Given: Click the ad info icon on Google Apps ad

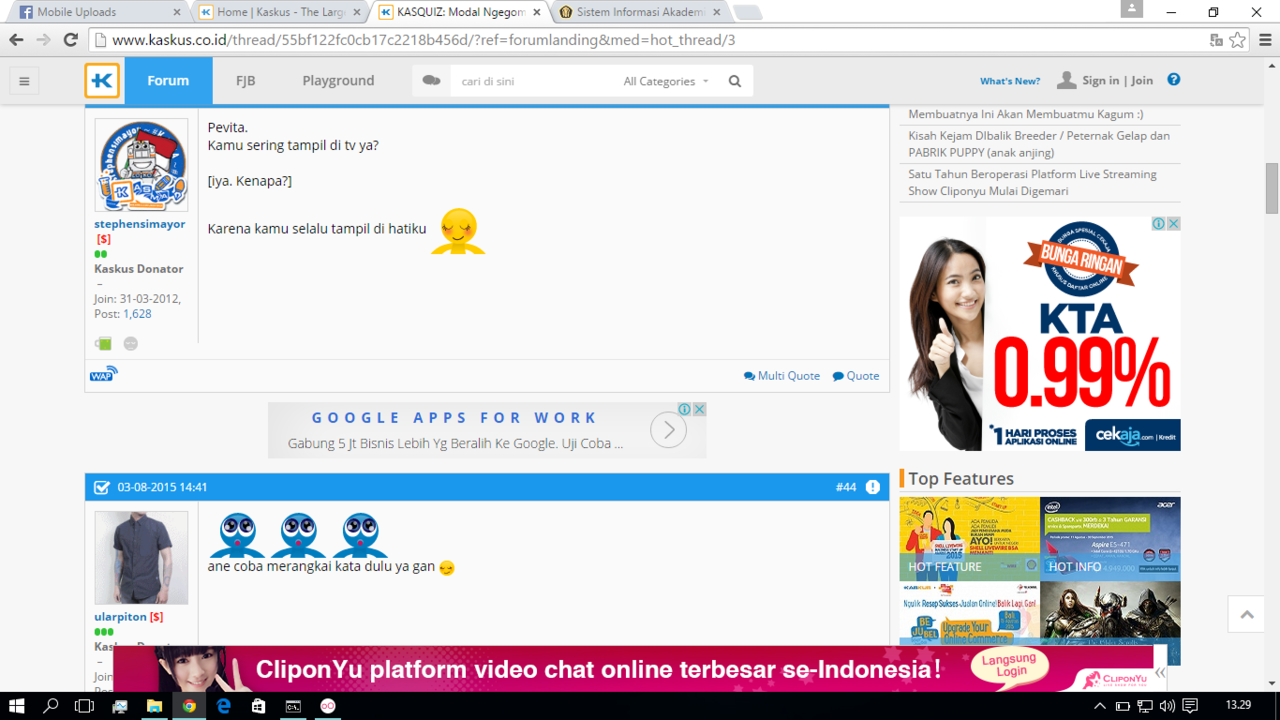Looking at the screenshot, I should pyautogui.click(x=685, y=409).
